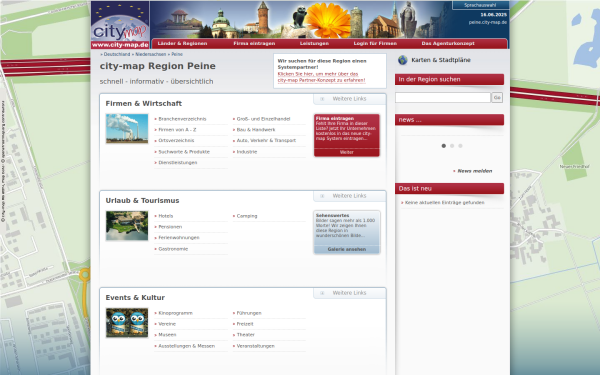Viewport: 600px width, 375px height.
Task: Select the first news carousel dot
Action: click(443, 146)
